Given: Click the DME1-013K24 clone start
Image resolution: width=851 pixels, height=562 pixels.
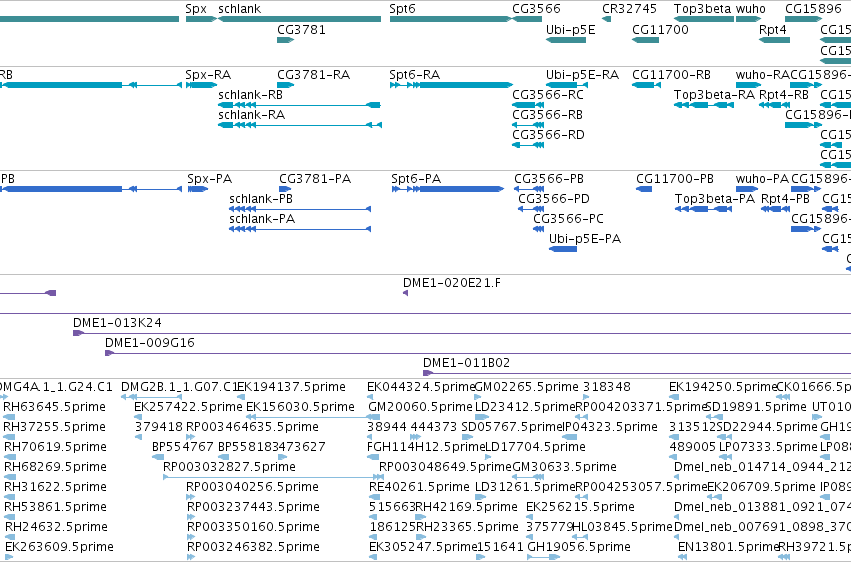Looking at the screenshot, I should pos(78,333).
